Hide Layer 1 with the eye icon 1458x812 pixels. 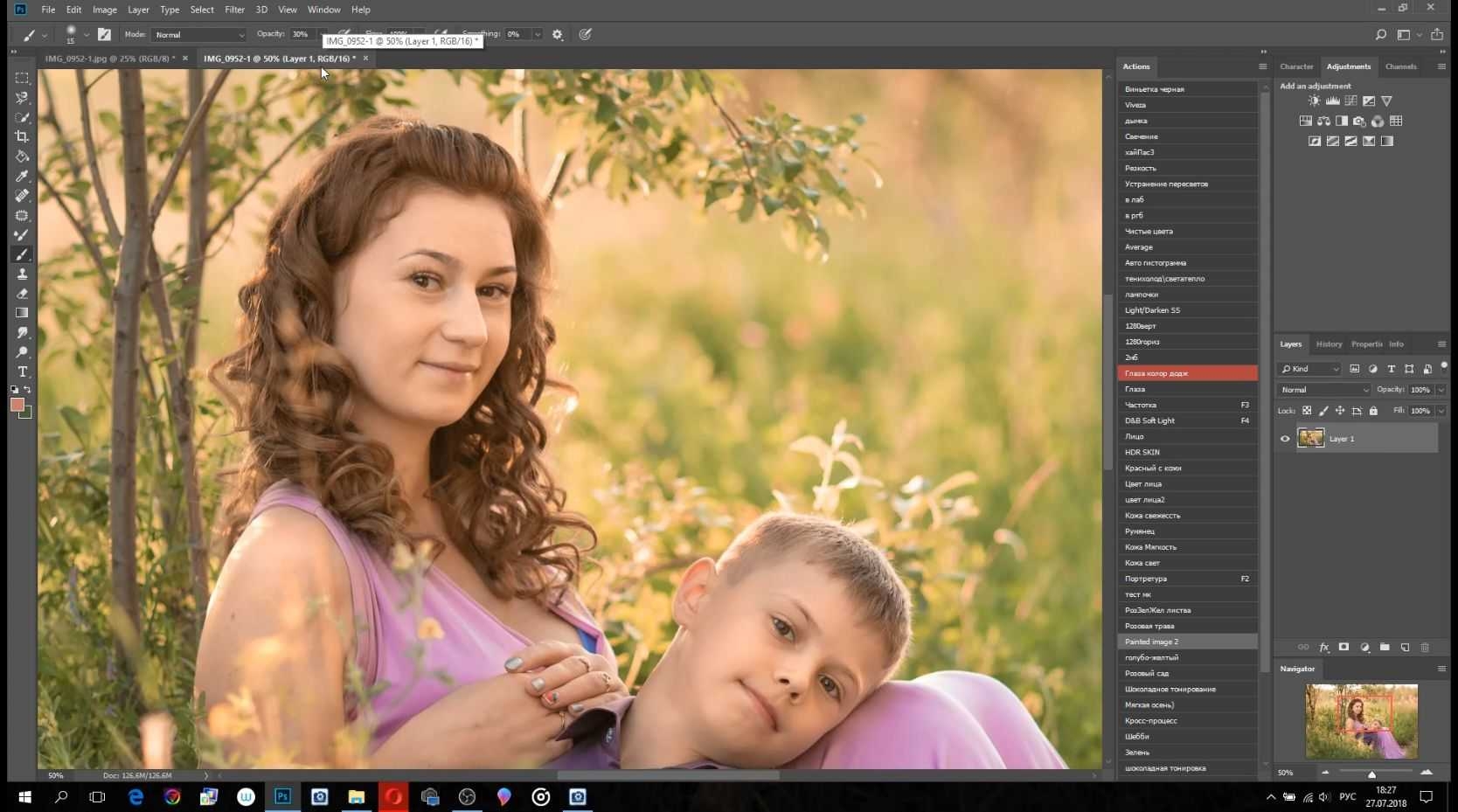point(1285,439)
